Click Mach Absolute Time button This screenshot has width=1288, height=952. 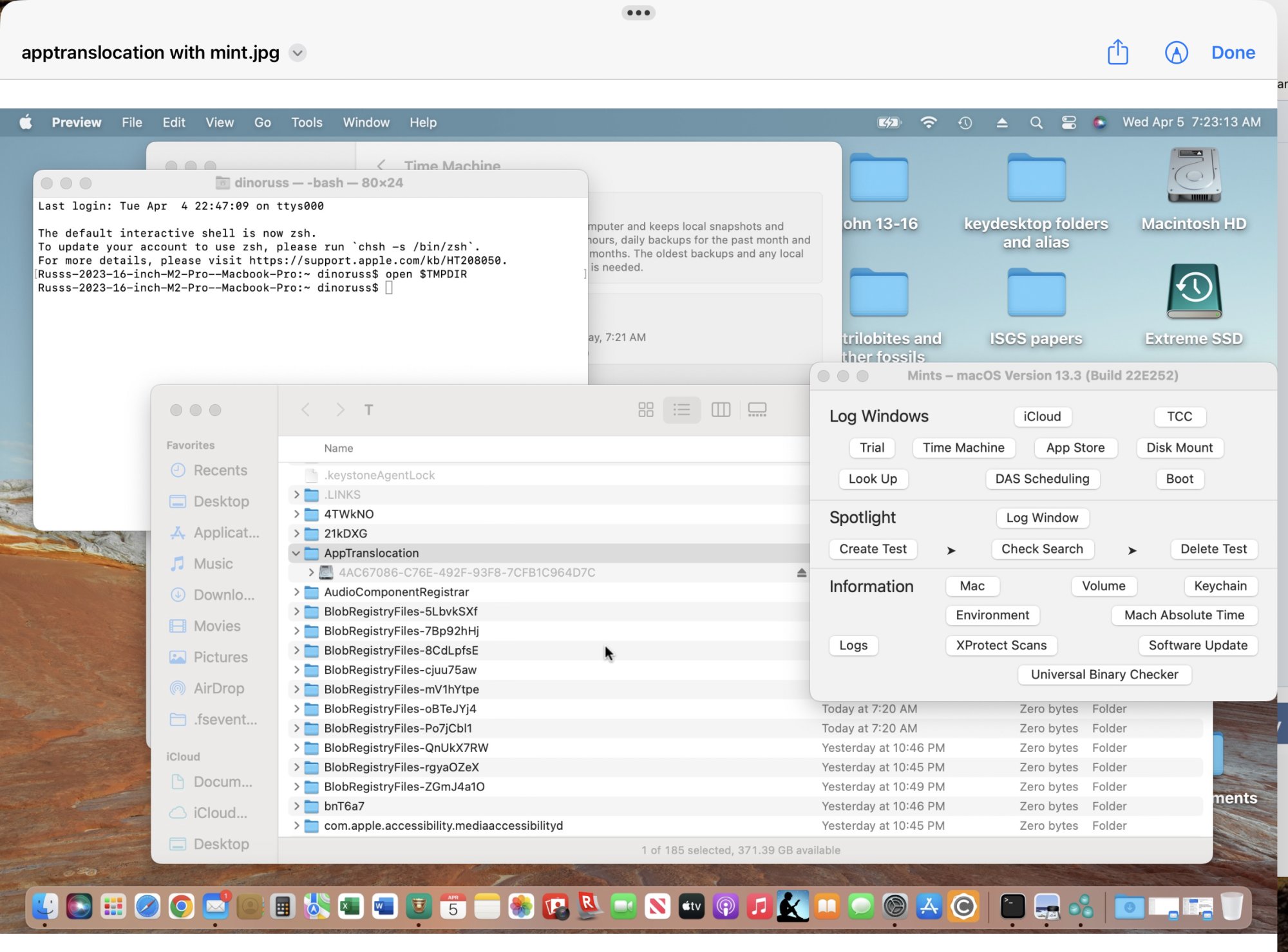pos(1184,615)
